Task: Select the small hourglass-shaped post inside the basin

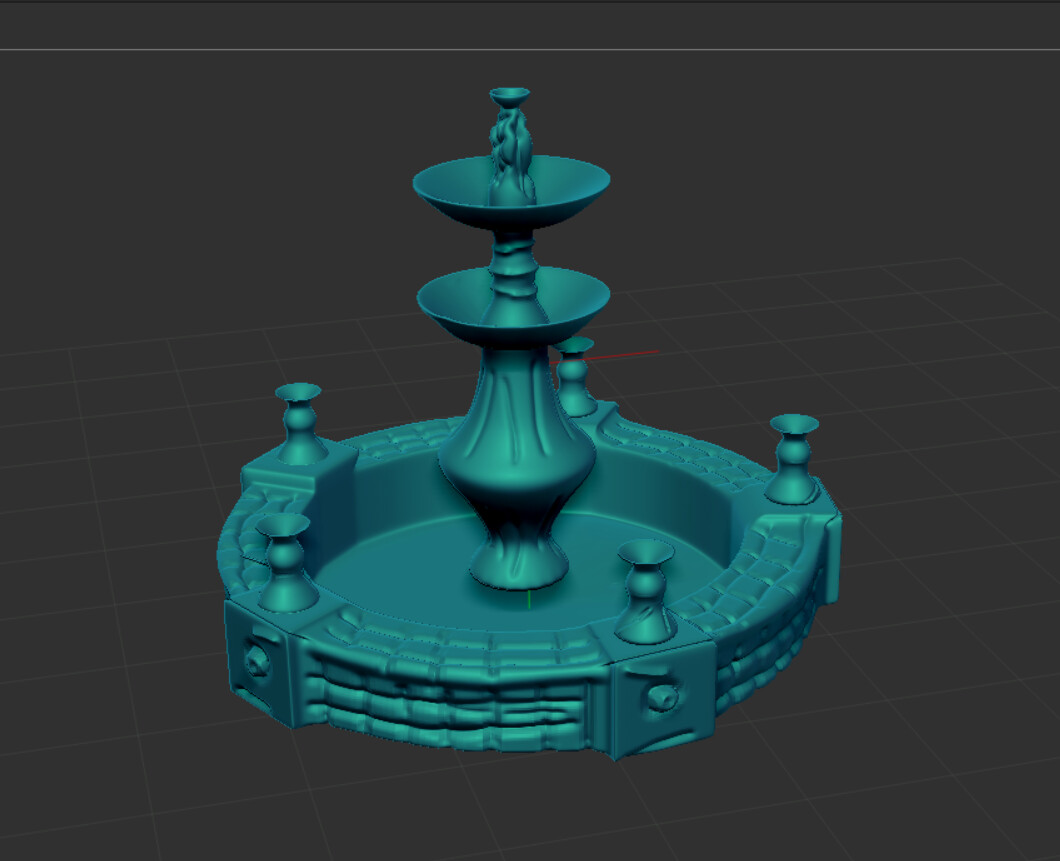Action: click(645, 590)
